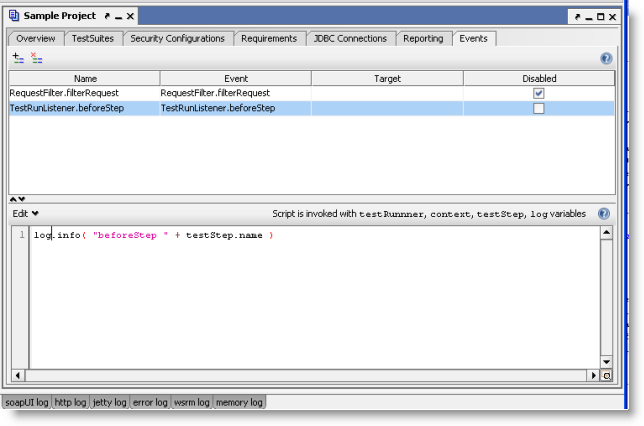
Task: Open help for the Events tab
Action: pos(606,58)
